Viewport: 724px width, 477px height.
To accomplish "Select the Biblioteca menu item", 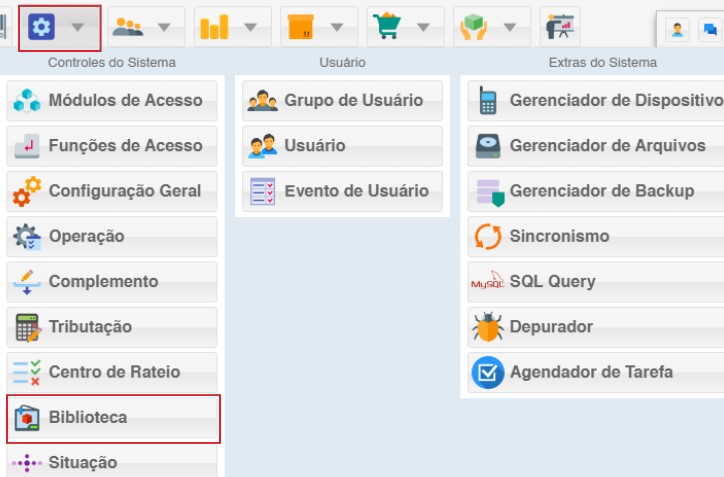I will click(x=112, y=418).
